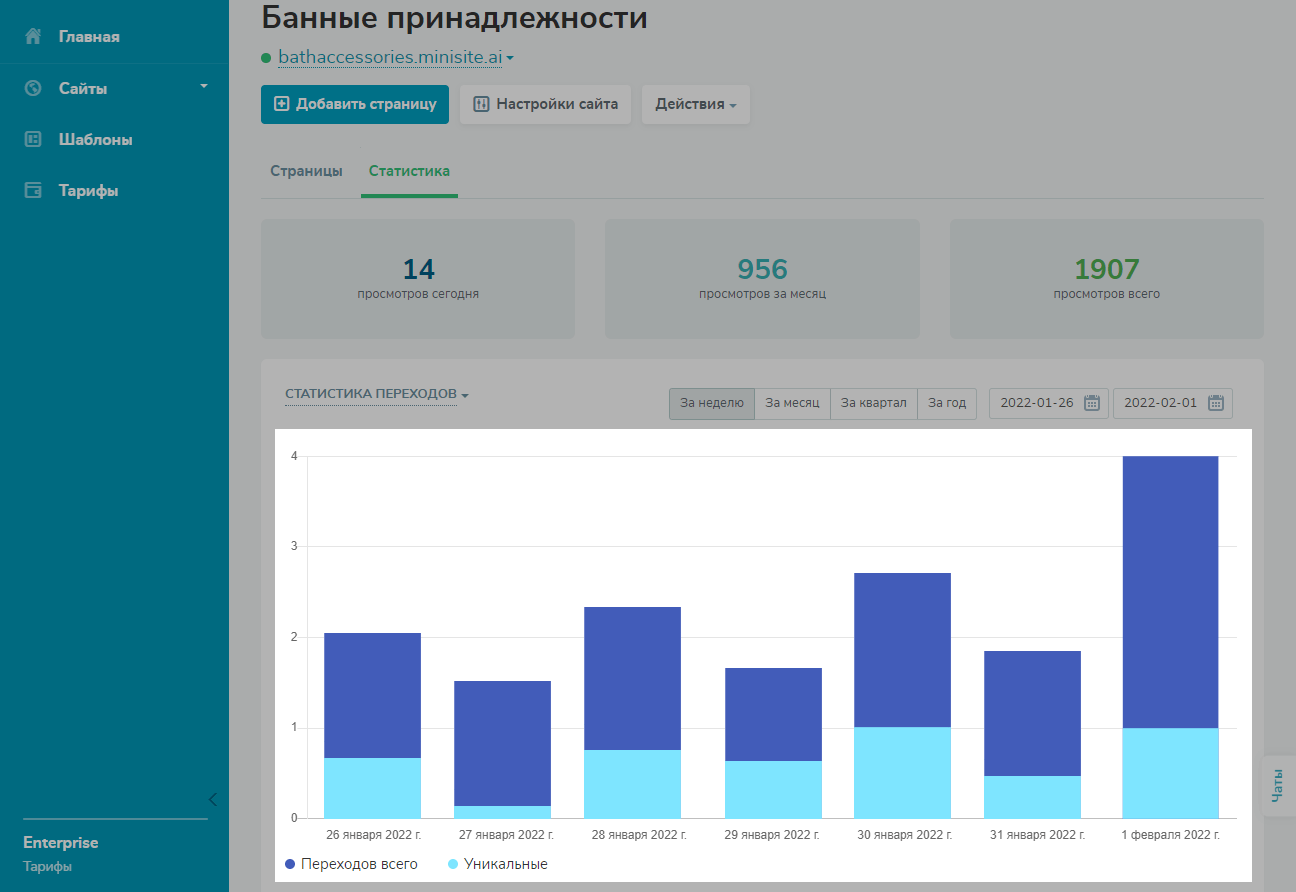Click the wallet icon next to Тарифы

pyautogui.click(x=33, y=191)
